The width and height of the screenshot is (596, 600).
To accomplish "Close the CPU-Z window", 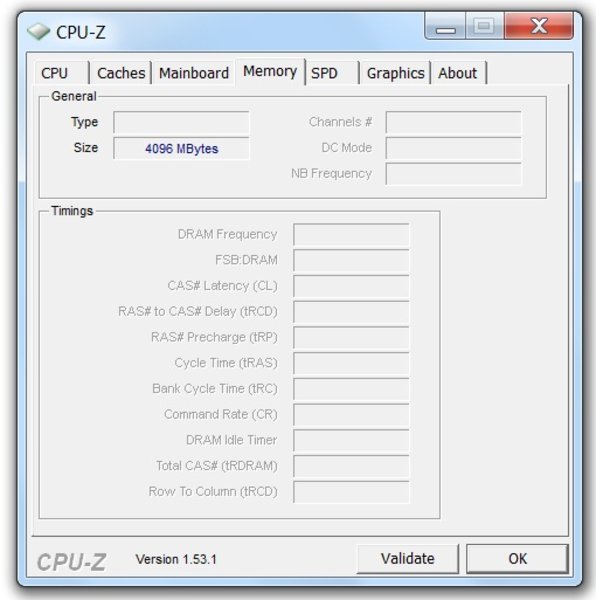I will point(539,26).
